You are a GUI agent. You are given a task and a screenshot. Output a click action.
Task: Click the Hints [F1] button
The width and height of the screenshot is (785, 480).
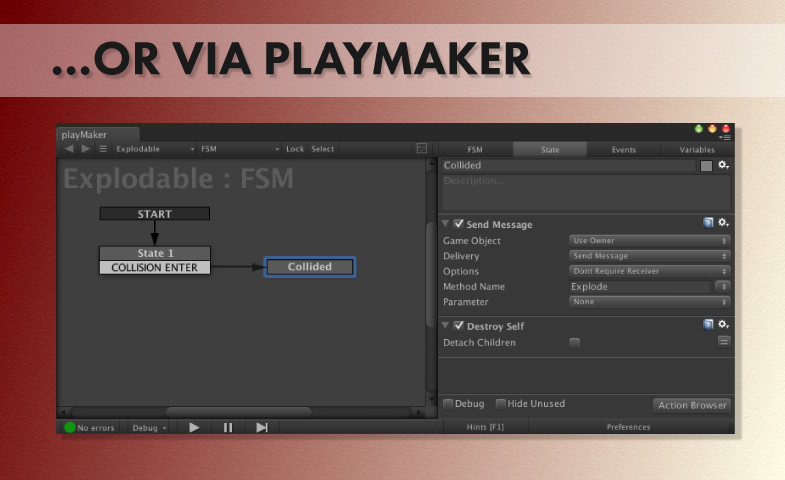pos(485,427)
